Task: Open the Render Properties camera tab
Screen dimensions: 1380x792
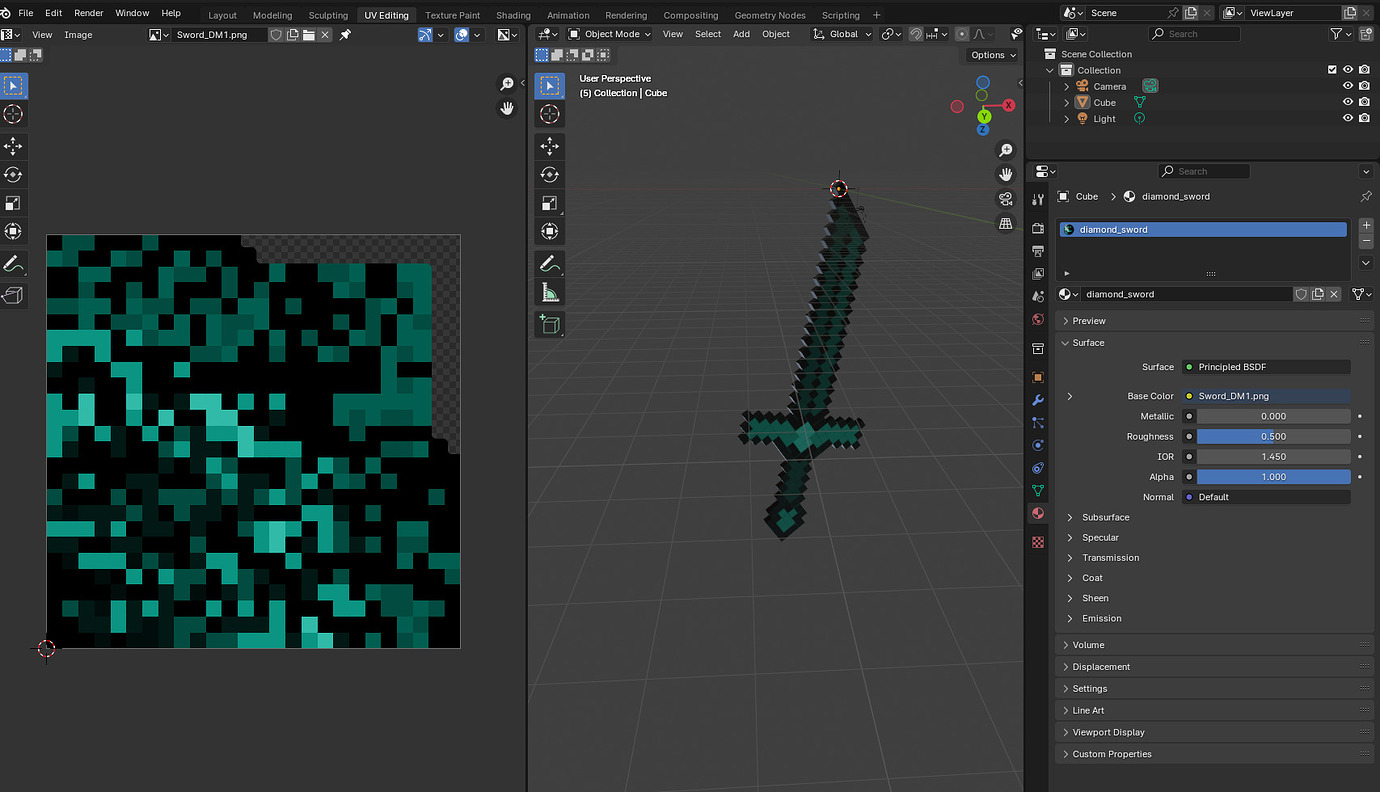Action: pos(1037,227)
